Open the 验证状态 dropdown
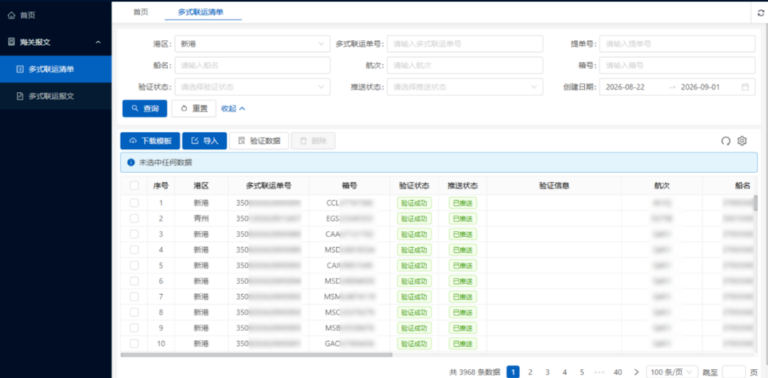Image resolution: width=768 pixels, height=378 pixels. pyautogui.click(x=252, y=87)
